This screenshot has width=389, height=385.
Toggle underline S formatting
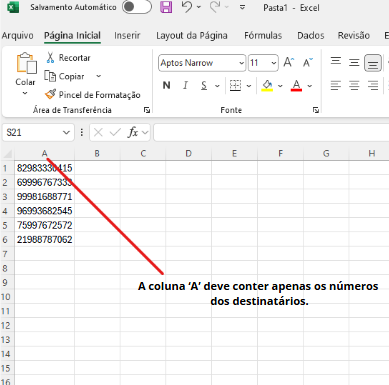pyautogui.click(x=204, y=86)
